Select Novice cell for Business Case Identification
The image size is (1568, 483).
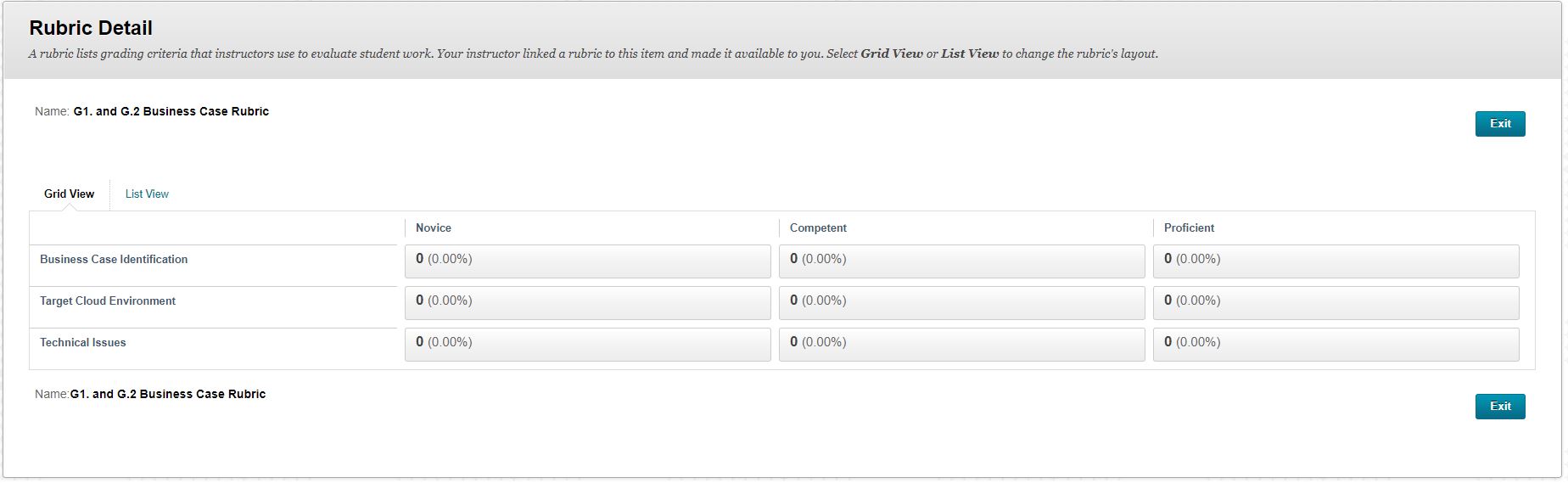pyautogui.click(x=587, y=261)
